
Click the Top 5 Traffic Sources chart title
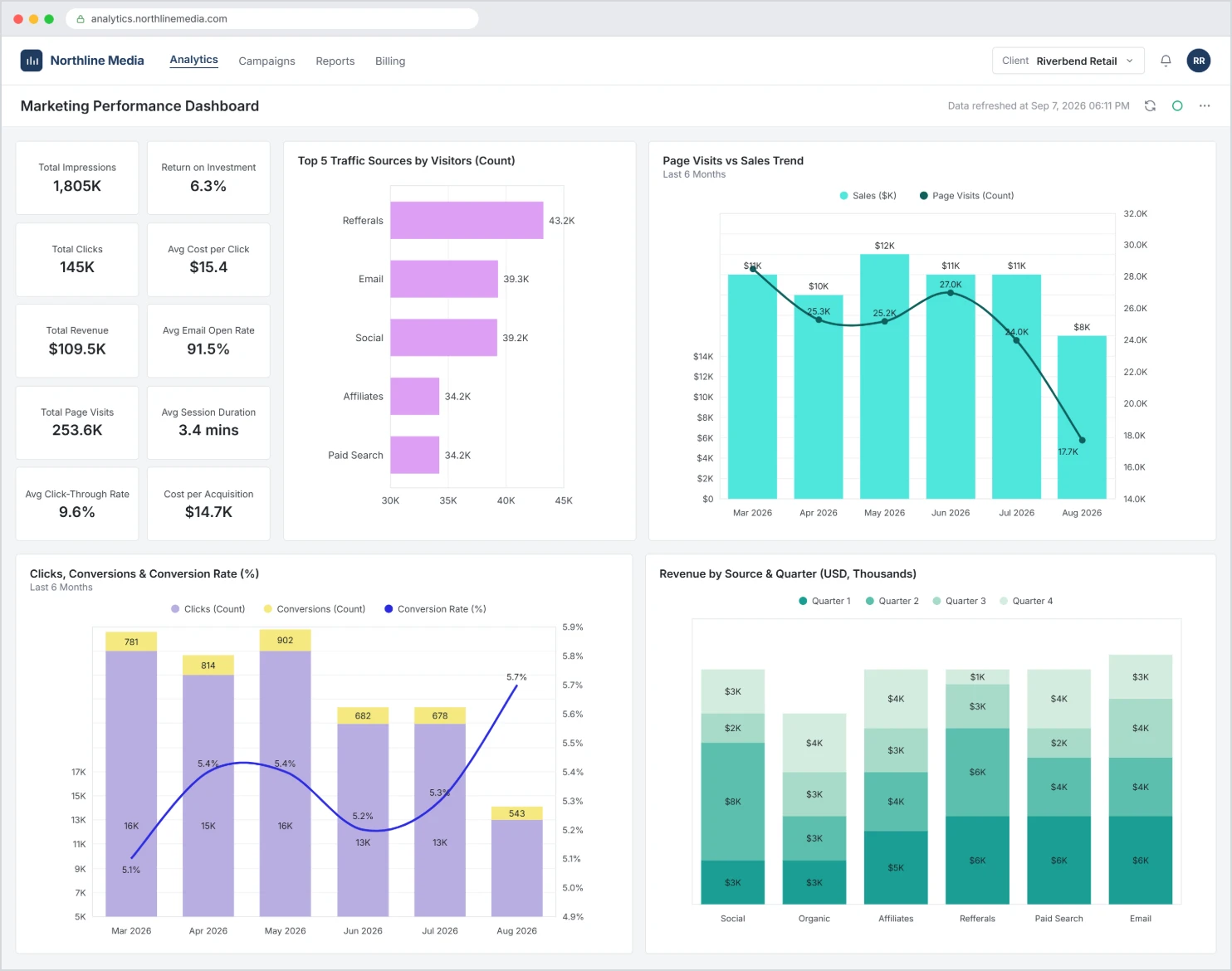tap(406, 161)
